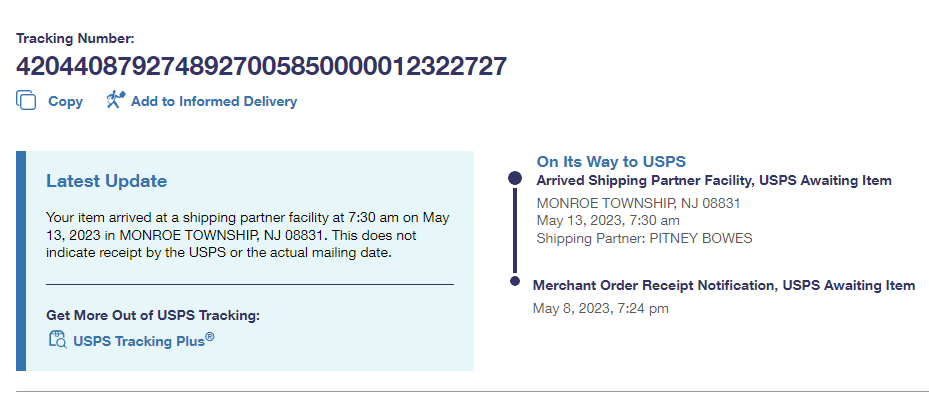Click the small lower timeline dot
This screenshot has width=929, height=400.
click(515, 281)
